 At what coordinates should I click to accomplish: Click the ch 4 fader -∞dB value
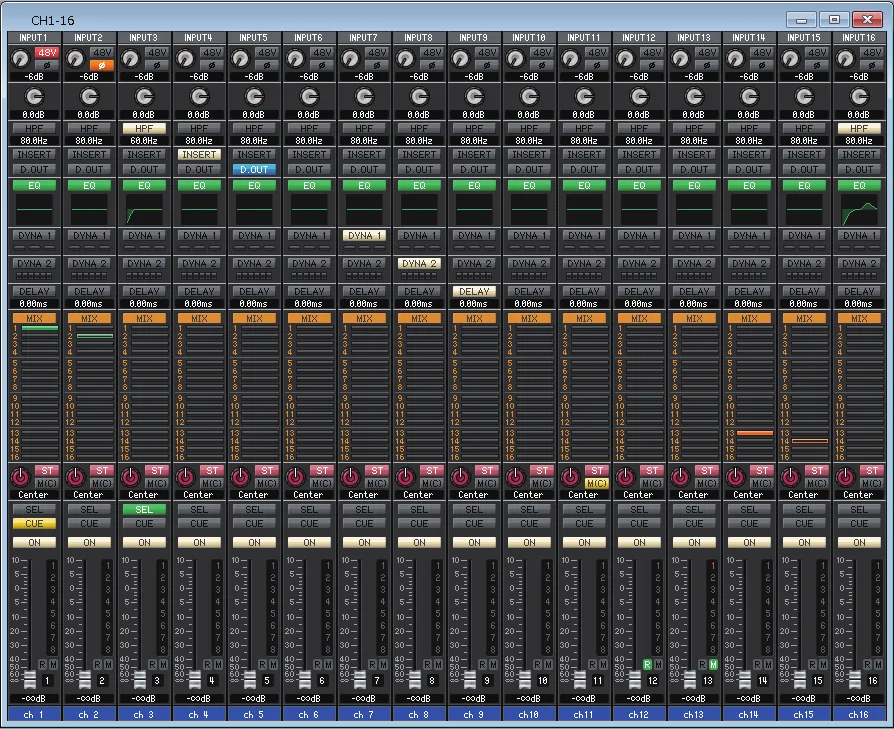(x=200, y=698)
